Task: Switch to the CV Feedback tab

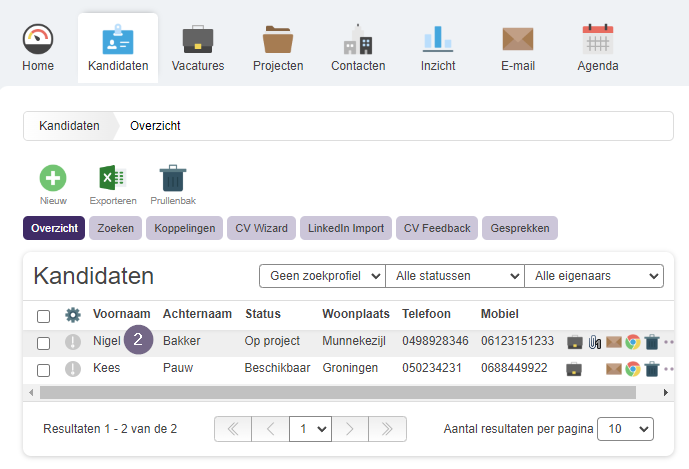Action: tap(437, 228)
